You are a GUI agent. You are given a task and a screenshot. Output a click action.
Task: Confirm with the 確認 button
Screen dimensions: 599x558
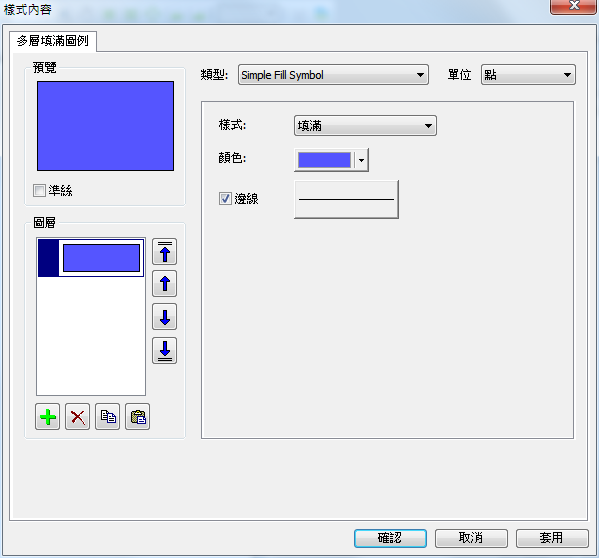pyautogui.click(x=390, y=538)
